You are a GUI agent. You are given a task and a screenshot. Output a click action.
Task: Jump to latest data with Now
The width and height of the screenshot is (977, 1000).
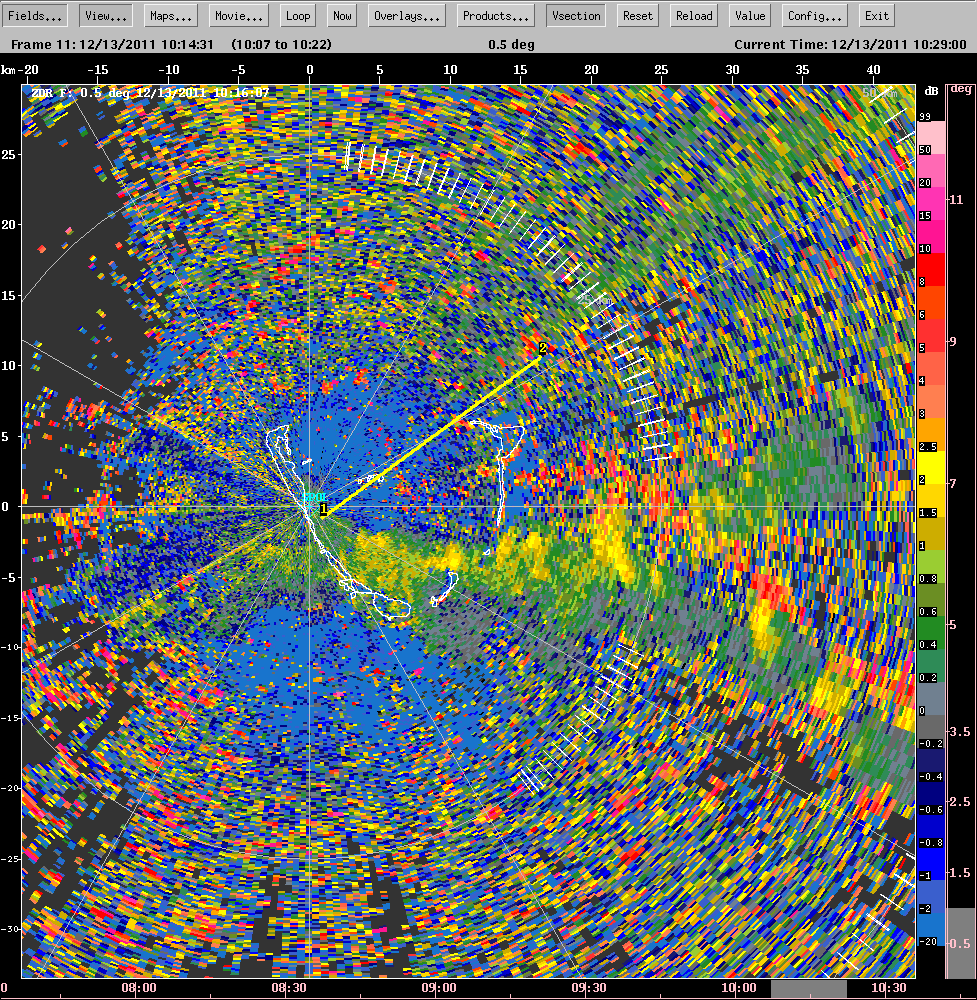pos(341,15)
